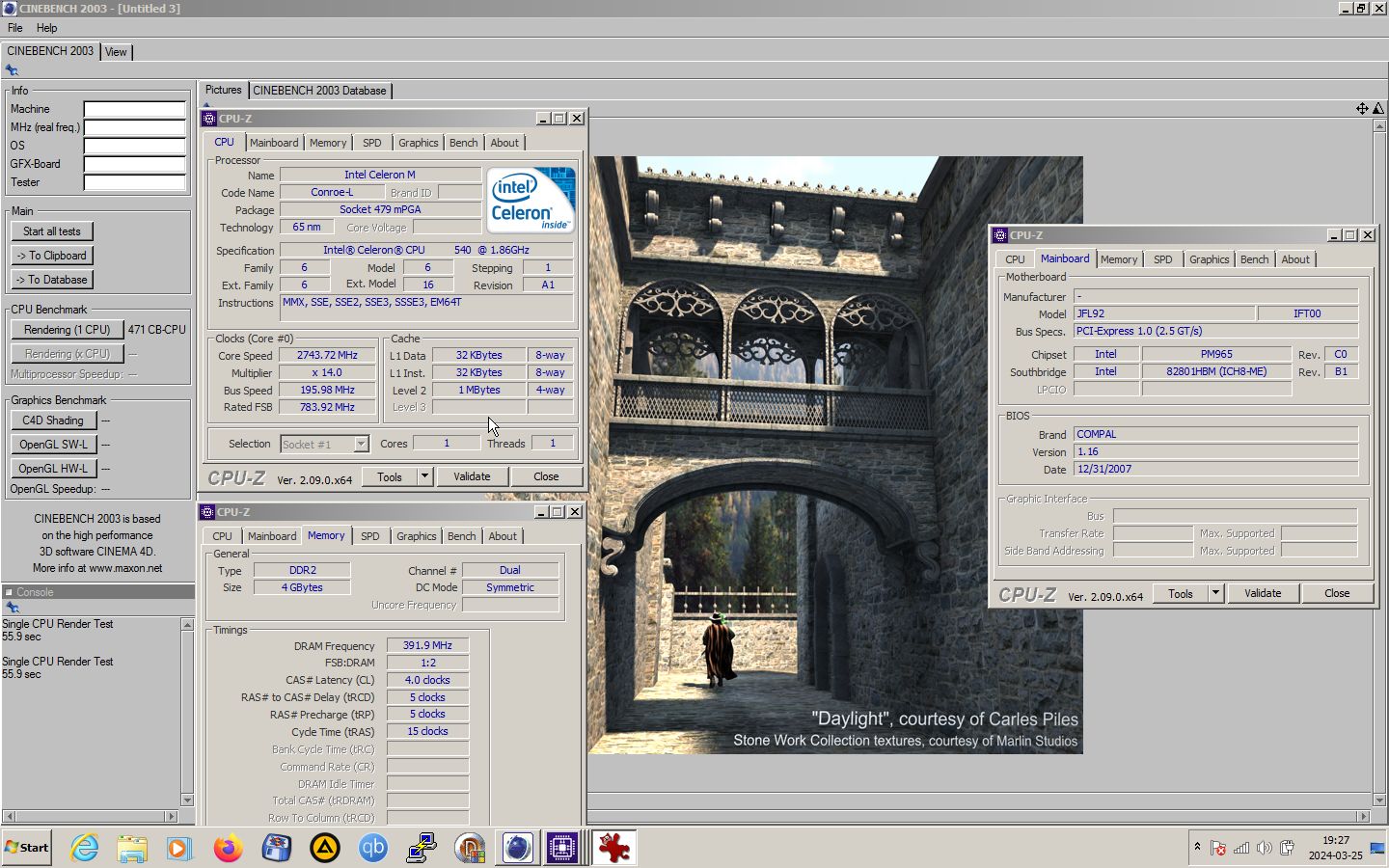Viewport: 1389px width, 868px height.
Task: Click Core Speed value 2743.72 MHz
Action: 327,355
